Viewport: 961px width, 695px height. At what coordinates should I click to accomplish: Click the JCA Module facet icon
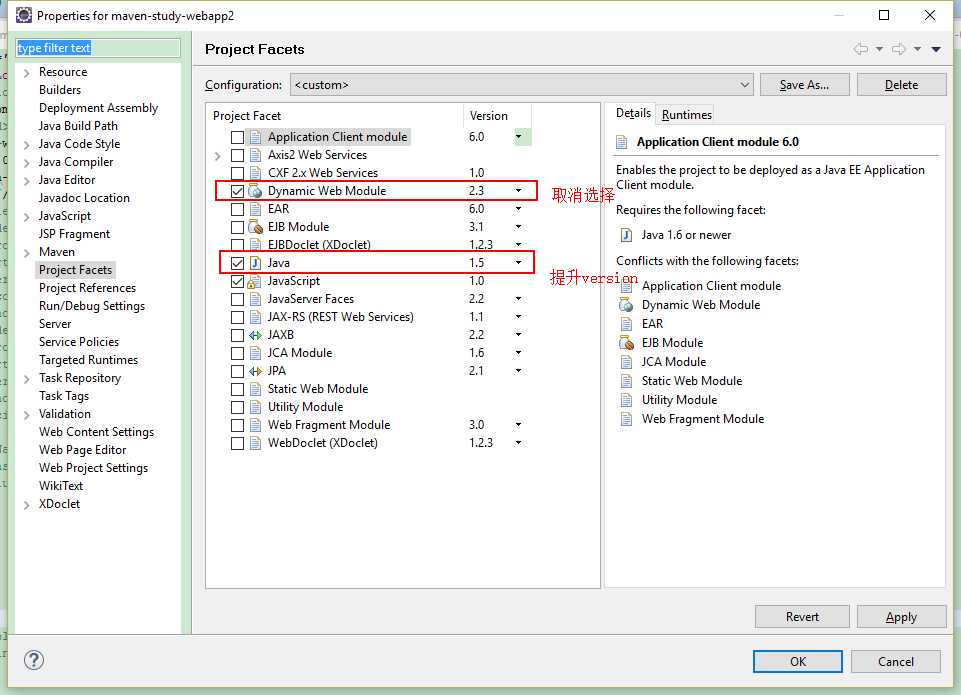pos(255,353)
